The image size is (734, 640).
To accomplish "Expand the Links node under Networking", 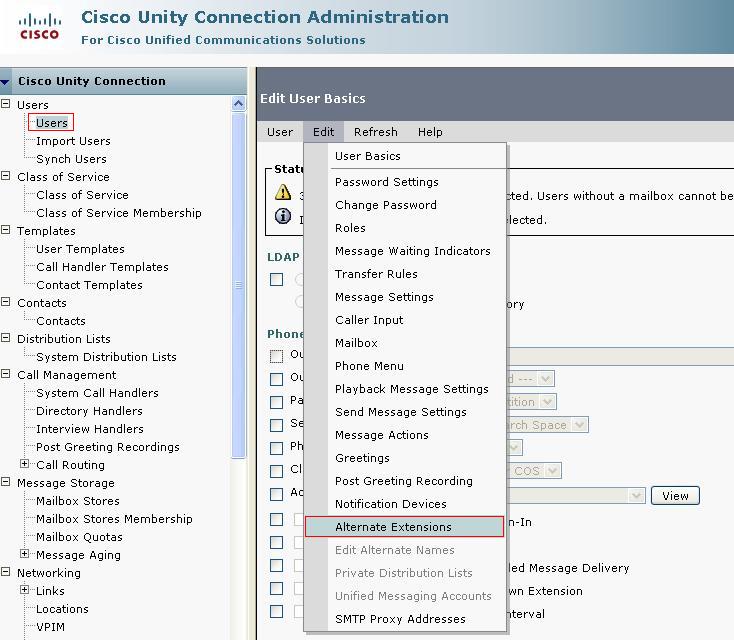I will 24,589.
